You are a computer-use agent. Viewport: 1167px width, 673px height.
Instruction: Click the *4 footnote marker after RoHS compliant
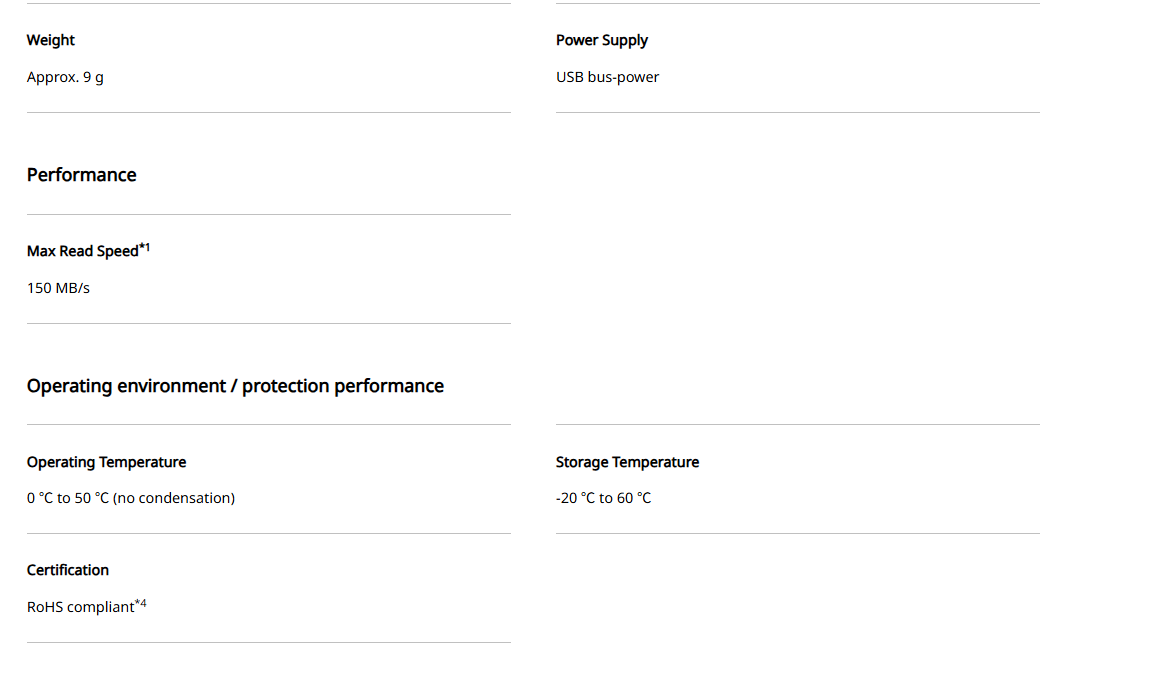coord(141,603)
